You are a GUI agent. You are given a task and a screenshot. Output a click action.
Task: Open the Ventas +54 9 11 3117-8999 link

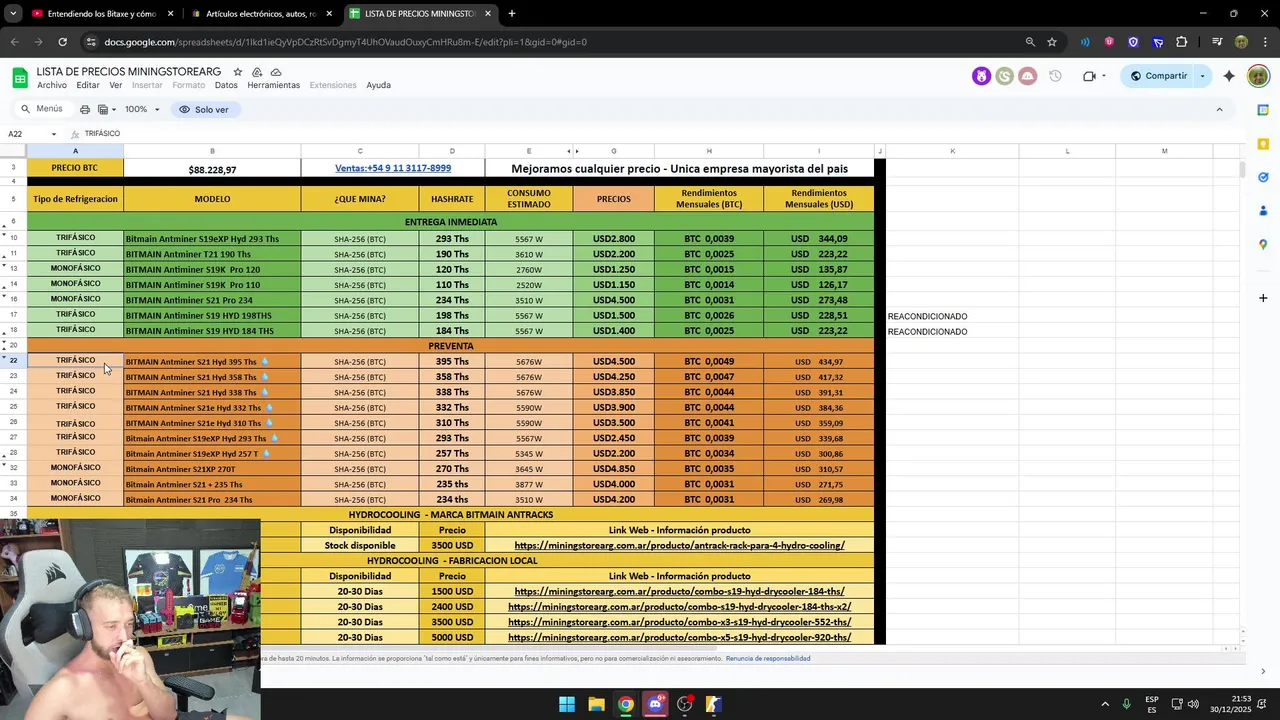393,168
